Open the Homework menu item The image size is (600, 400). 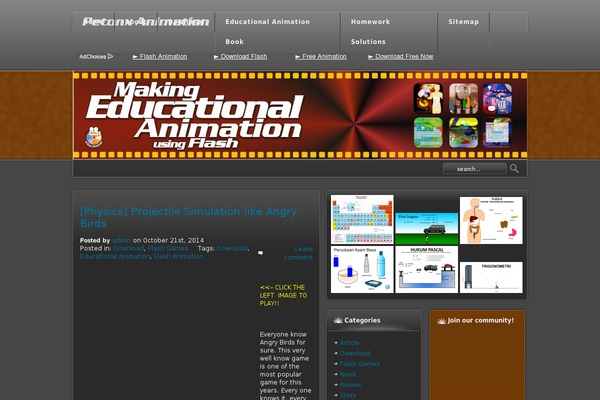tap(370, 22)
